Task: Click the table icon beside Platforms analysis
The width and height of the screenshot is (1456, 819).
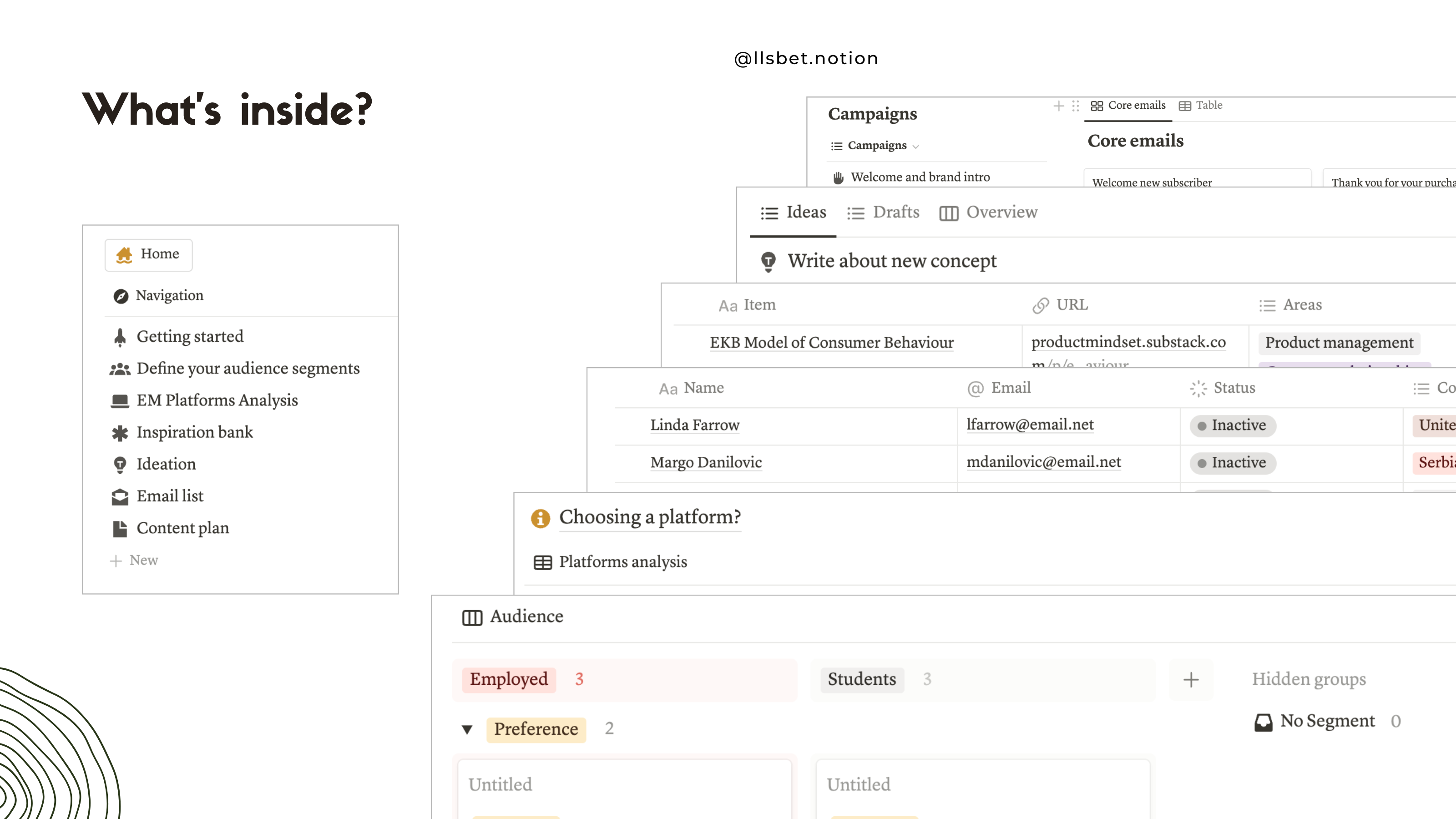Action: point(543,562)
